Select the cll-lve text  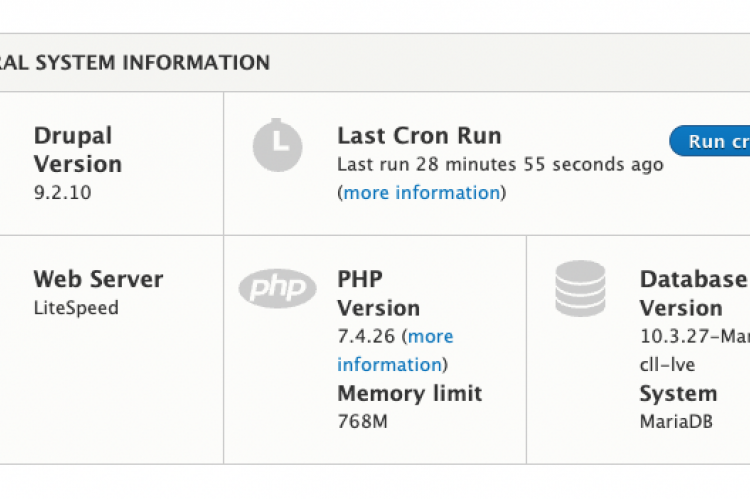[667, 365]
